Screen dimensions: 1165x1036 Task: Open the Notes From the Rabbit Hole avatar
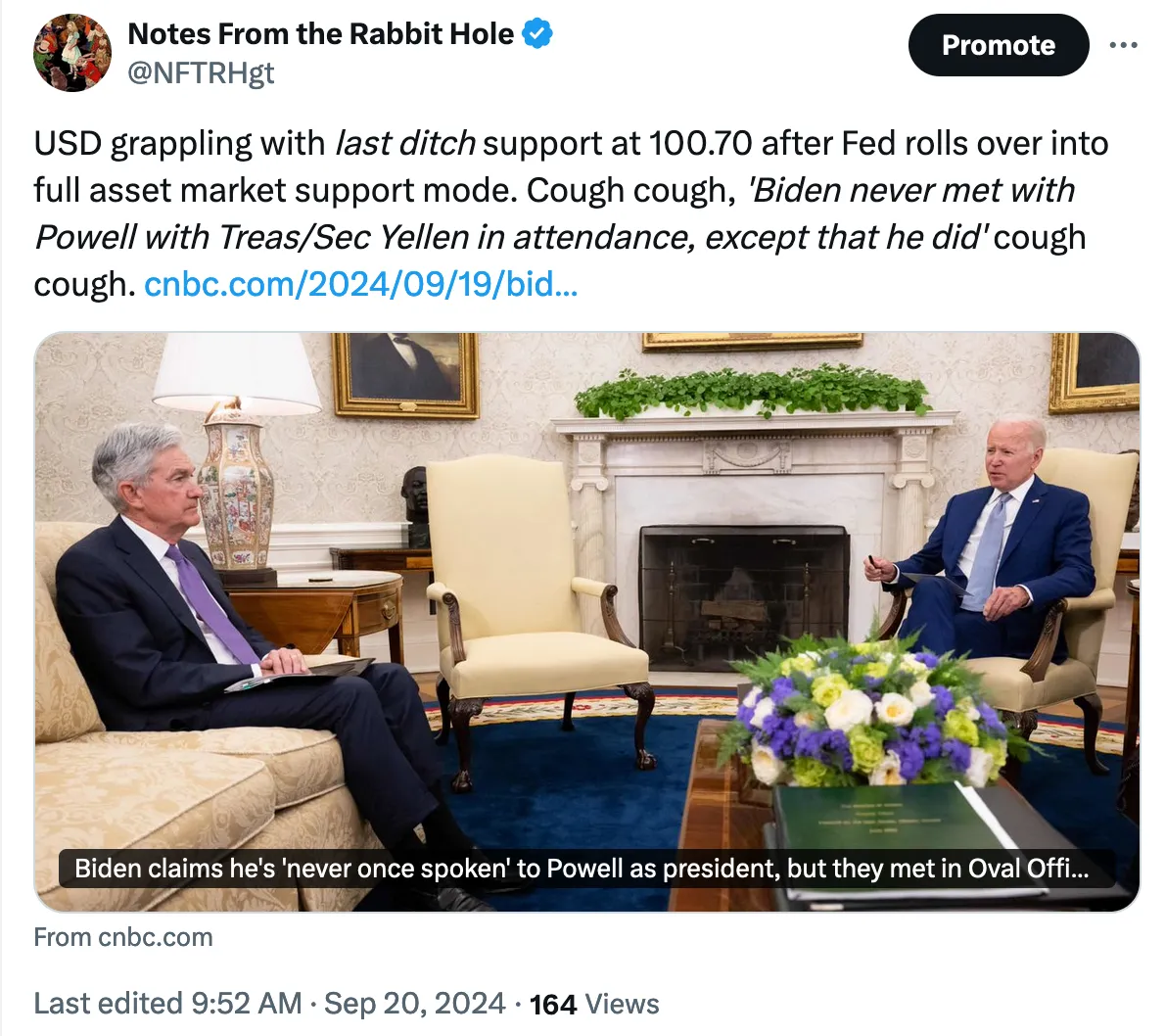pos(72,53)
